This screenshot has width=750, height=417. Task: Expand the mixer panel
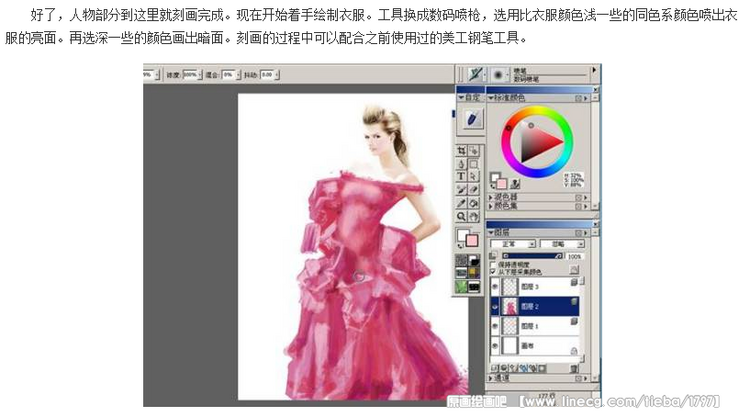point(491,197)
